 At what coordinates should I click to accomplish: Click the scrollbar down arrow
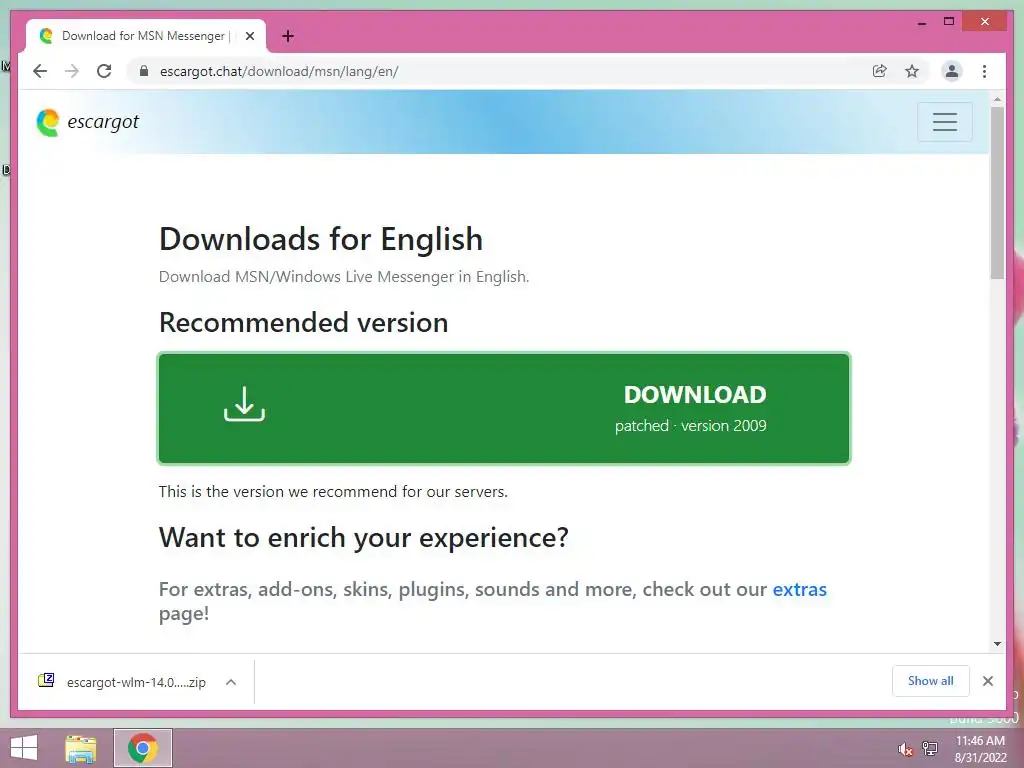tap(997, 644)
